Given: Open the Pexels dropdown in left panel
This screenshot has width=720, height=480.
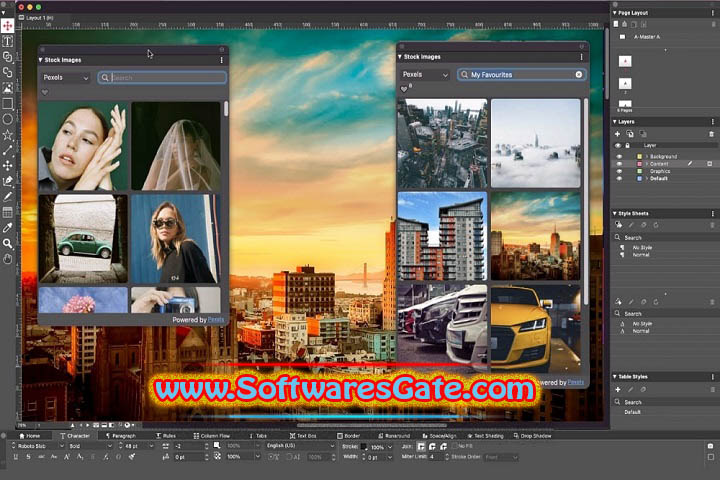Looking at the screenshot, I should [x=65, y=78].
